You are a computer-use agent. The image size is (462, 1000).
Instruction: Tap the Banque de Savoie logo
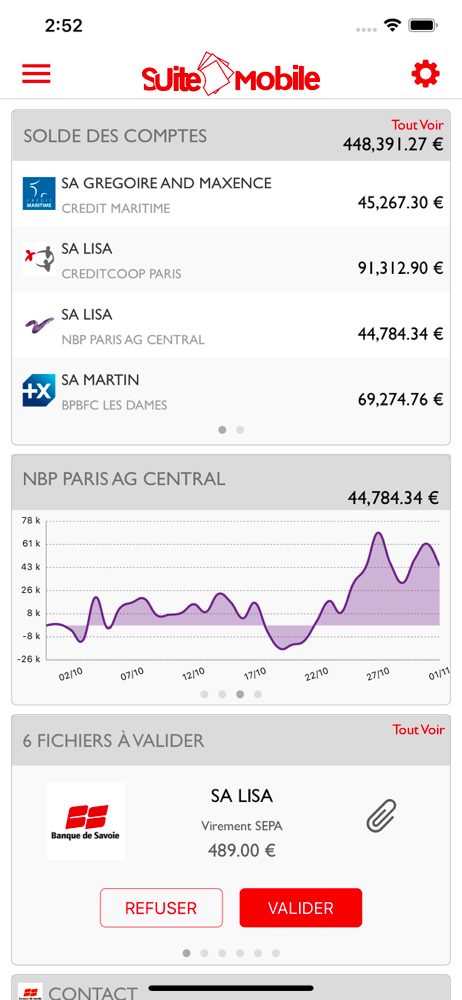pyautogui.click(x=86, y=821)
